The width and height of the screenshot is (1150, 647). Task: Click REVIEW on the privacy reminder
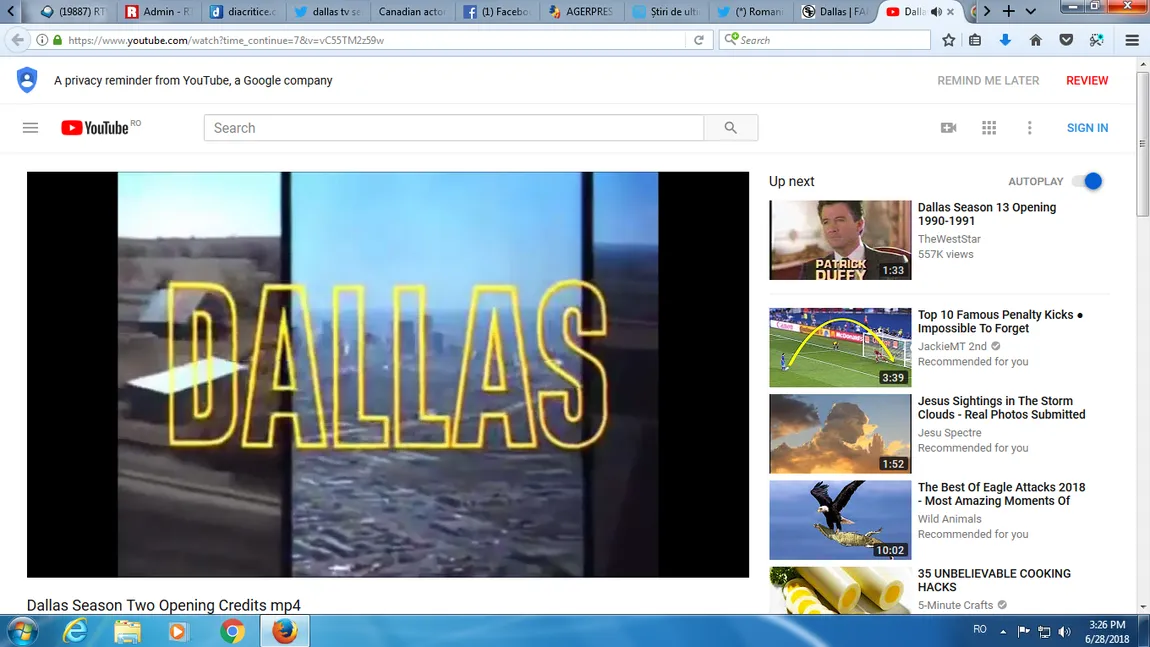click(x=1087, y=81)
